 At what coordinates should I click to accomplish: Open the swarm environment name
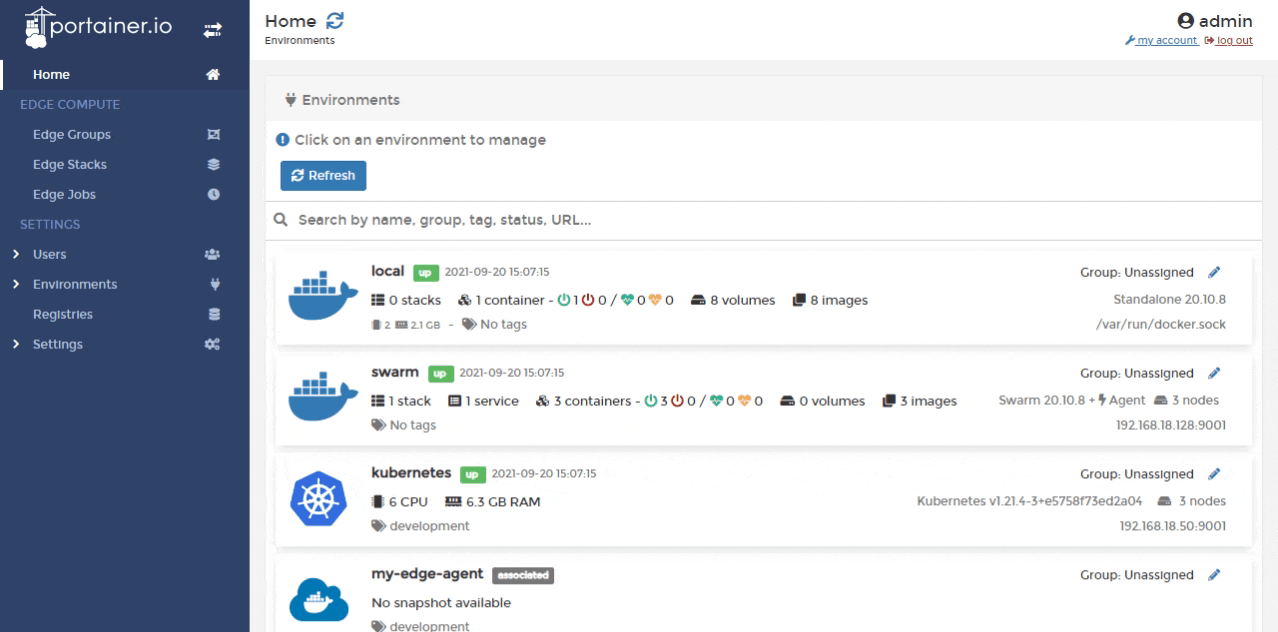point(394,372)
